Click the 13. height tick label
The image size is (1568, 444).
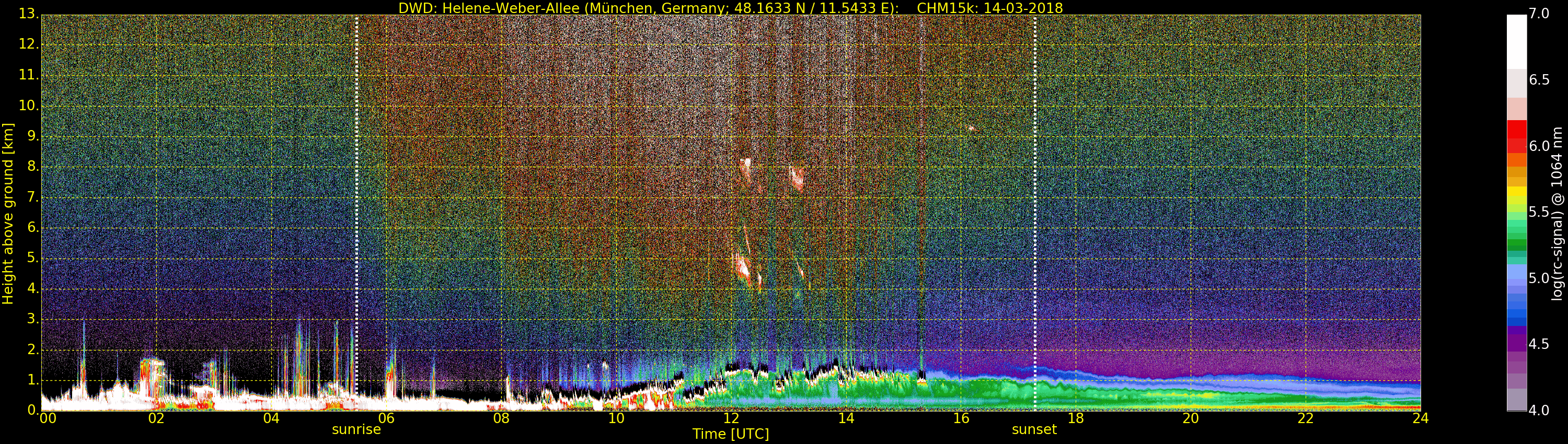coord(29,14)
